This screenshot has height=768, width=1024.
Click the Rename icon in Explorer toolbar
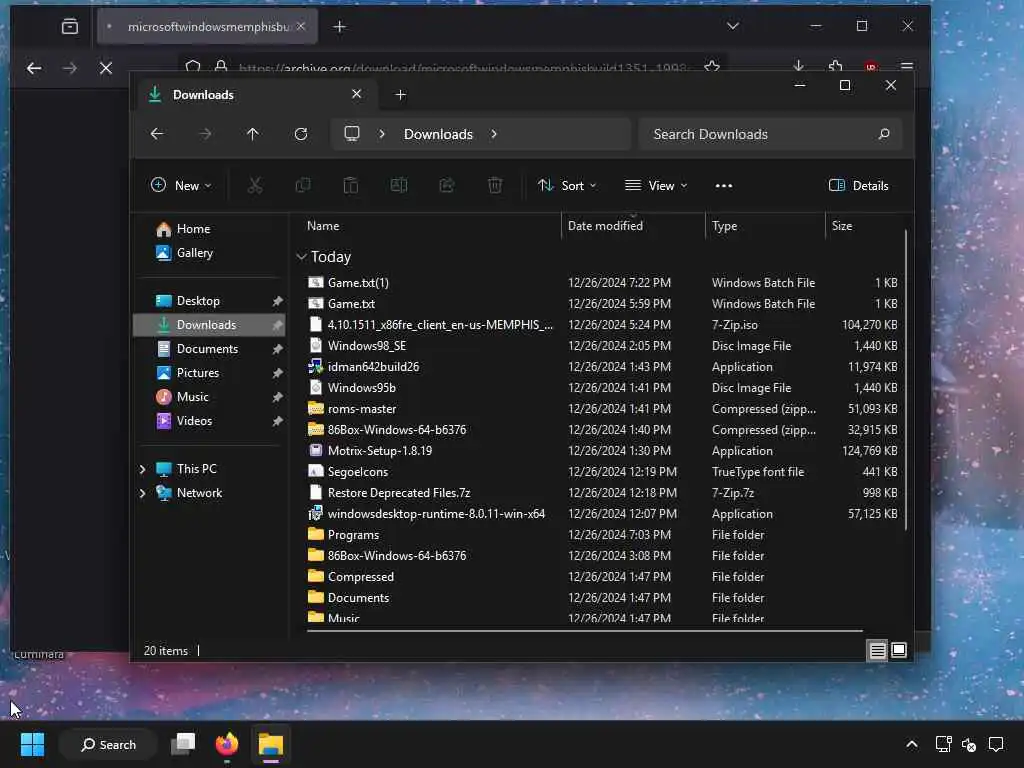coord(399,185)
